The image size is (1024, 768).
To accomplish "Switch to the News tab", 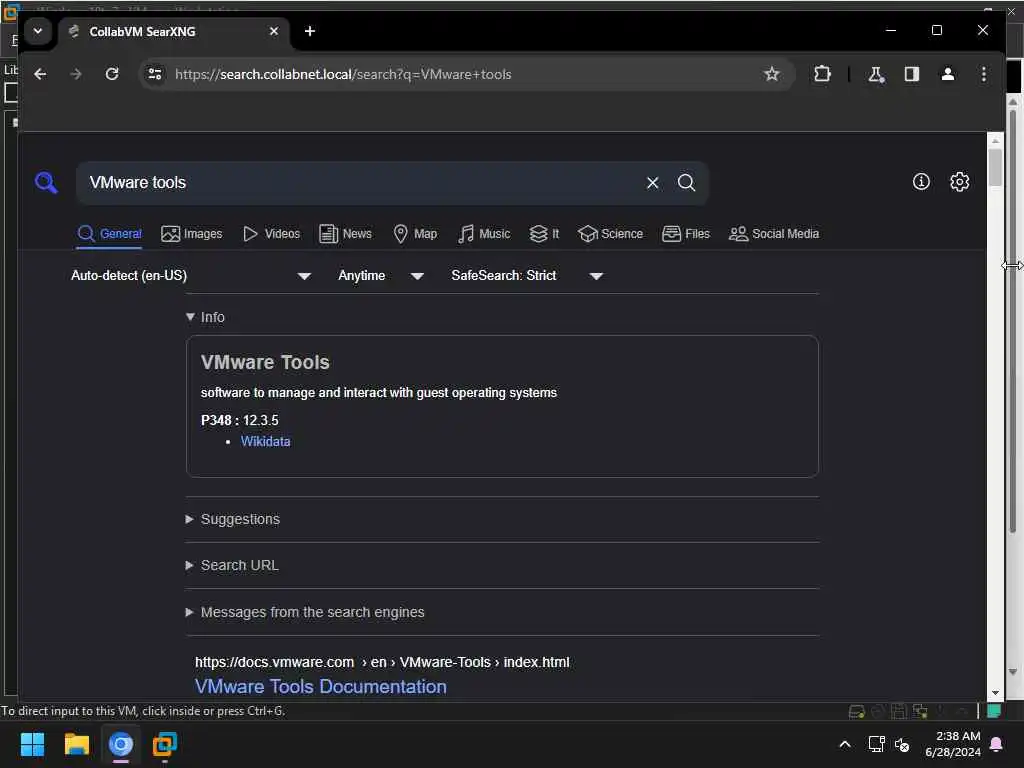I will point(345,234).
